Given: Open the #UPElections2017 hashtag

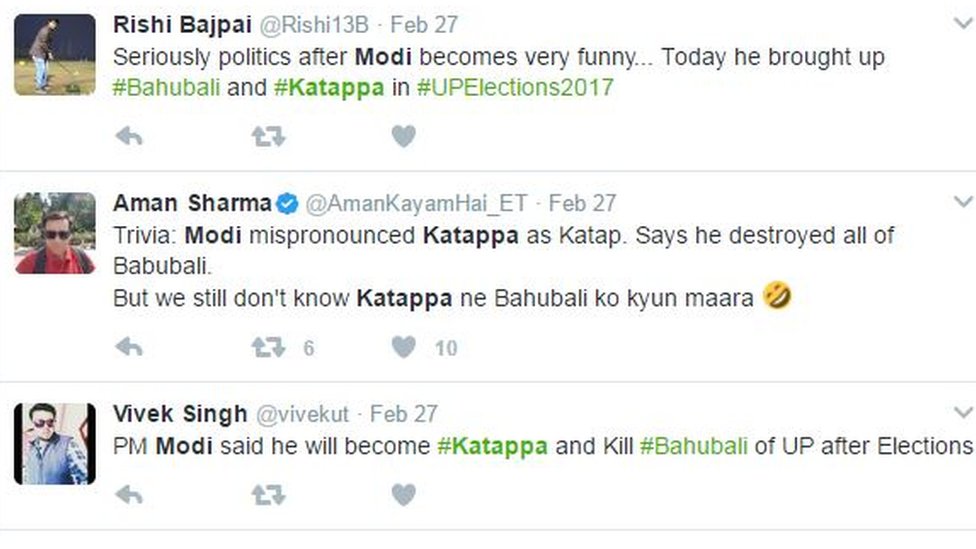Looking at the screenshot, I should pos(515,88).
